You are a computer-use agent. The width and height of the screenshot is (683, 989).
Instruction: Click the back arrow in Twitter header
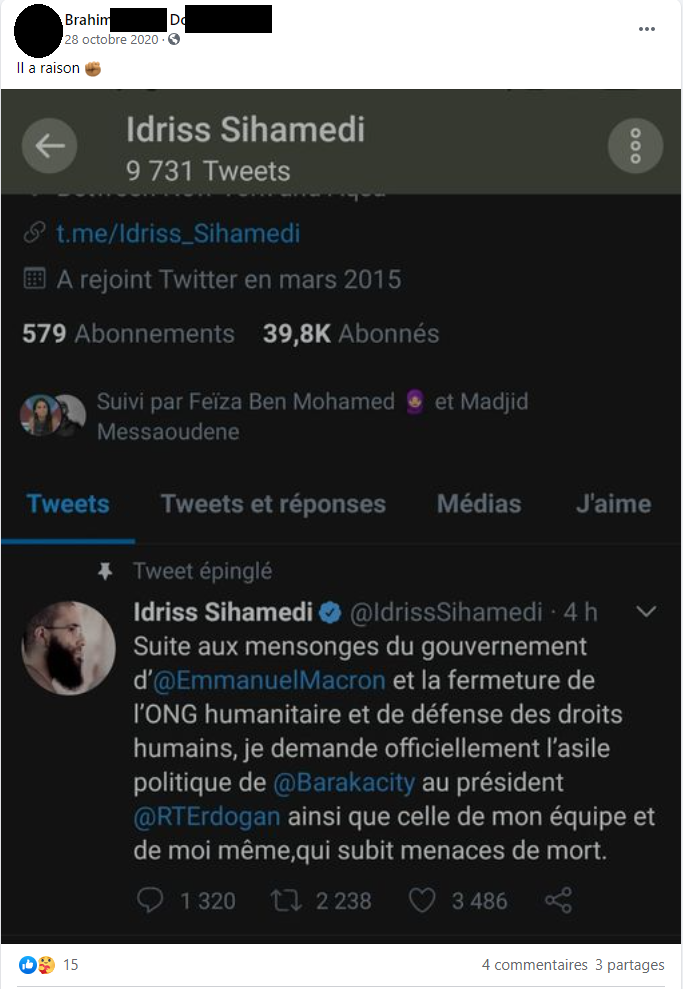[49, 146]
